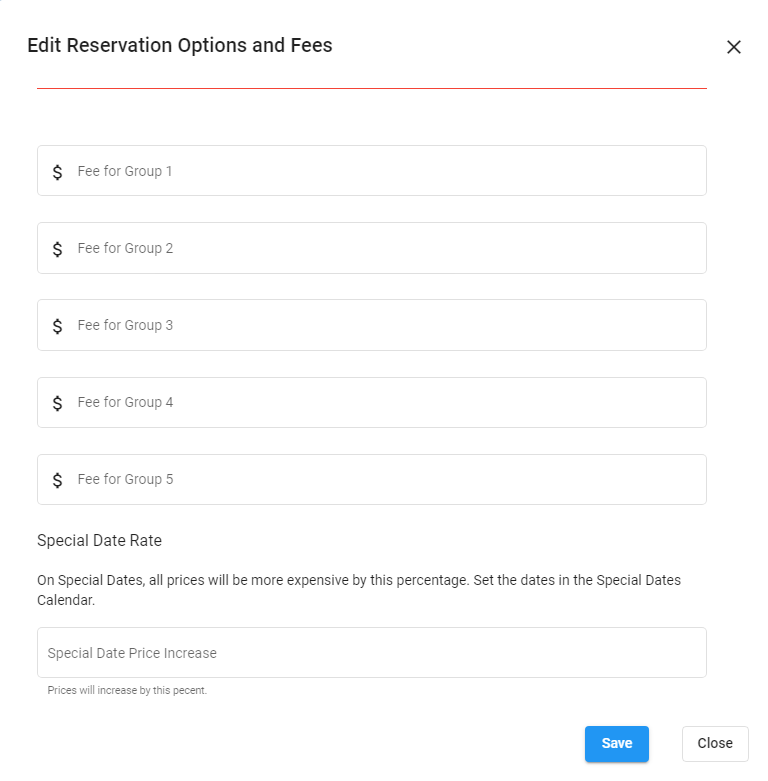Click the dollar icon for Group 2
This screenshot has width=768, height=781.
click(57, 249)
